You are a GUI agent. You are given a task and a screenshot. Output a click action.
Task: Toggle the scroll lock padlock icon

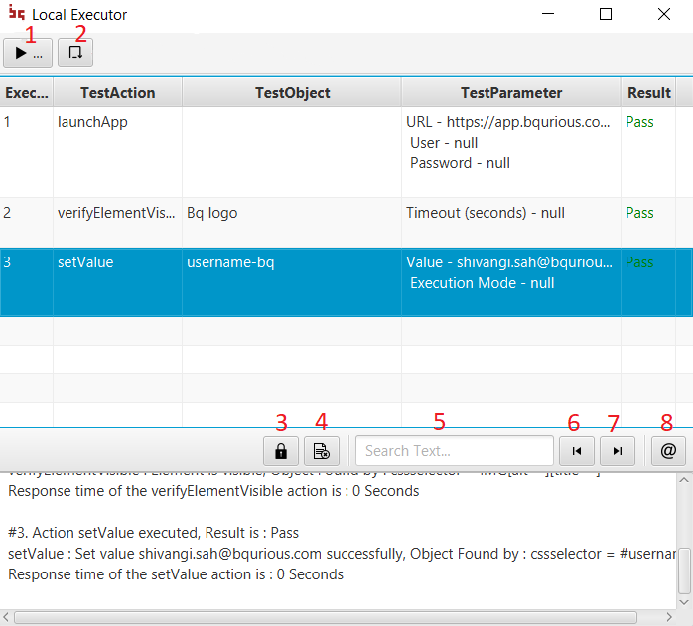(x=281, y=451)
